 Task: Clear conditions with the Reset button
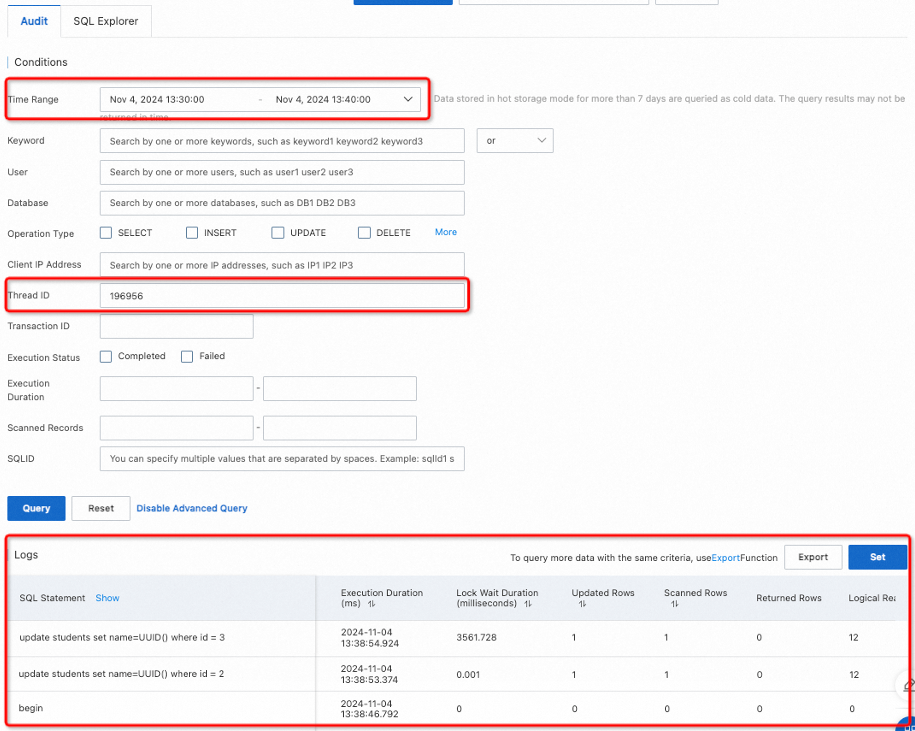tap(101, 508)
